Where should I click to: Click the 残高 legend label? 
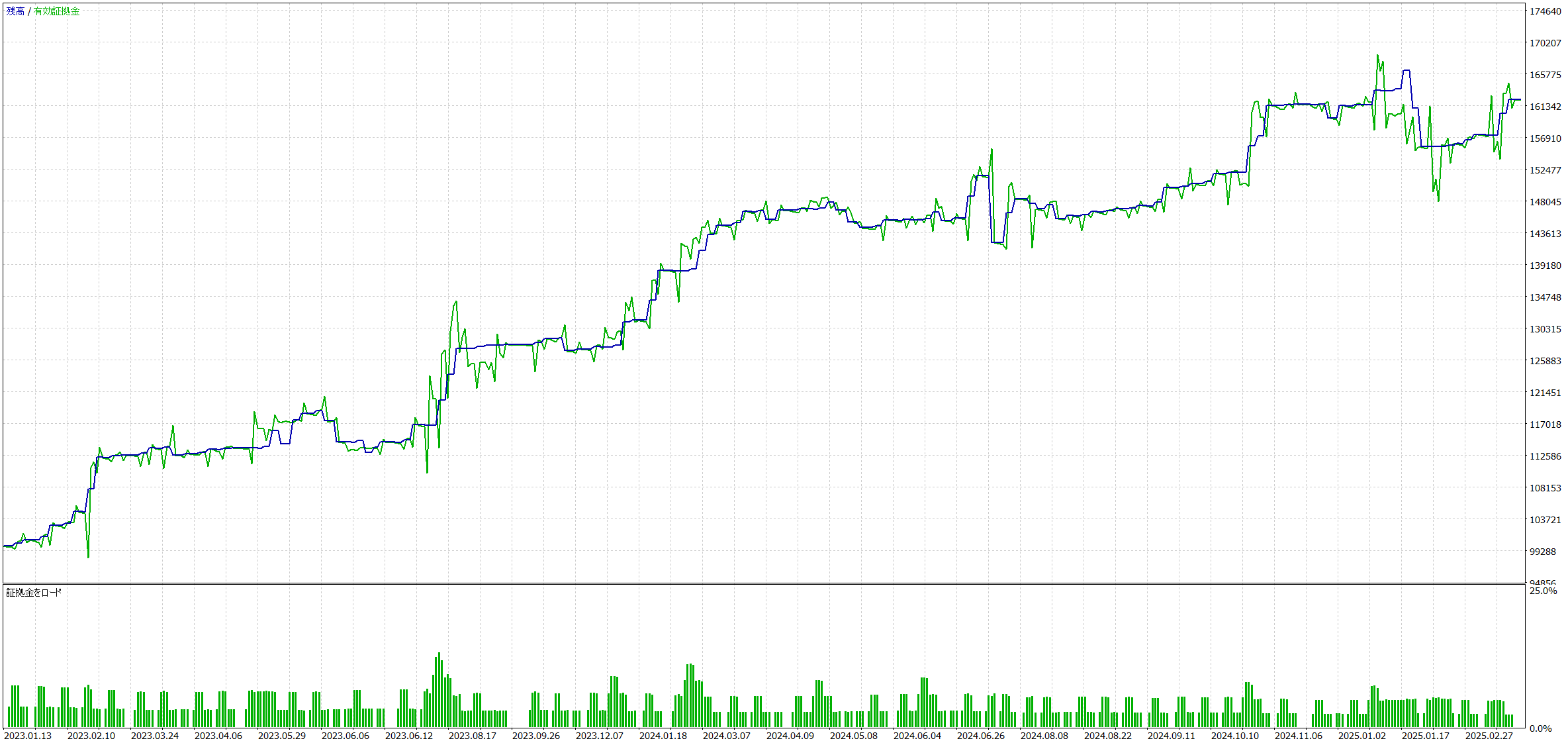15,11
